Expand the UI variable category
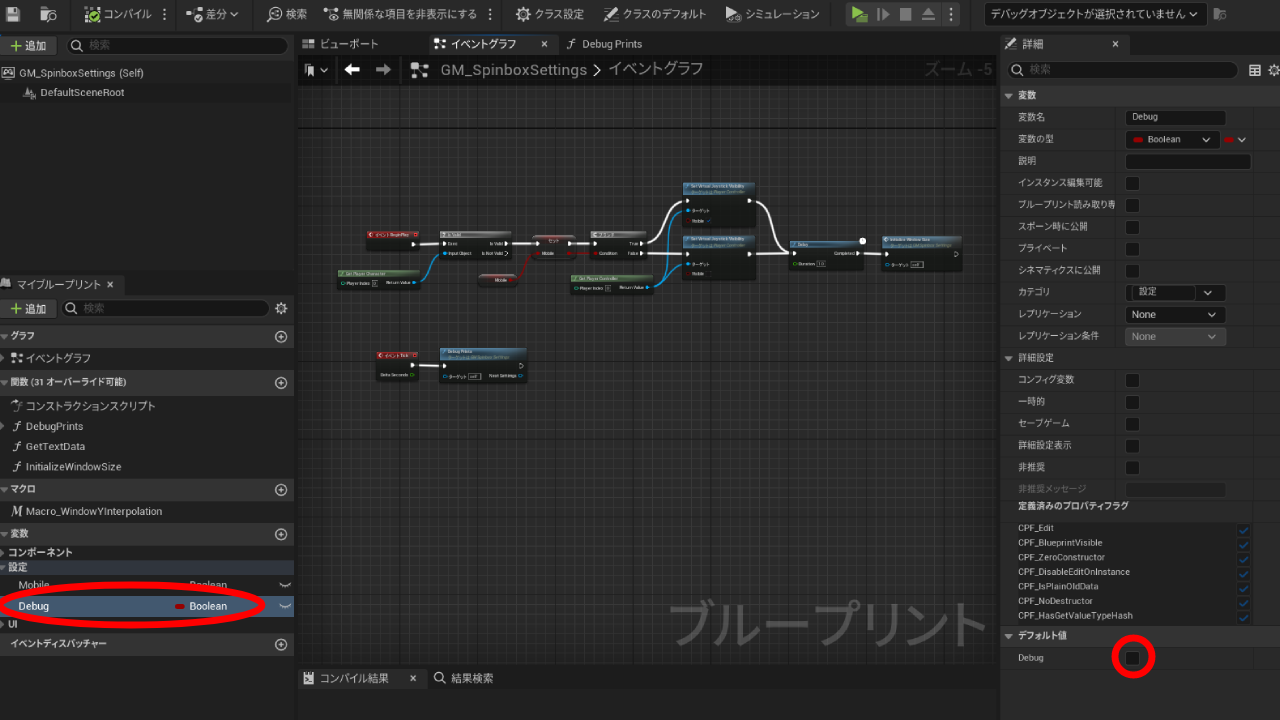 pyautogui.click(x=4, y=624)
